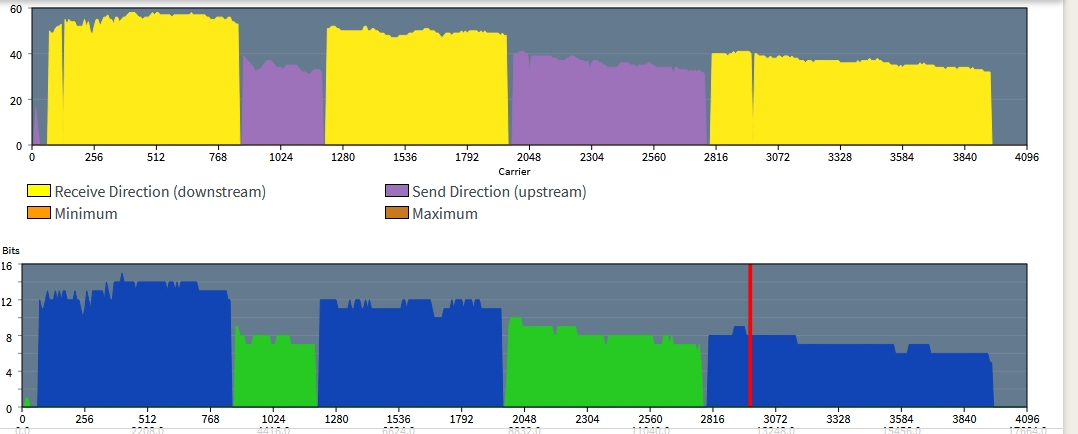Viewport: 1078px width, 434px height.
Task: Select the brown Maximum legend swatch
Action: [397, 213]
